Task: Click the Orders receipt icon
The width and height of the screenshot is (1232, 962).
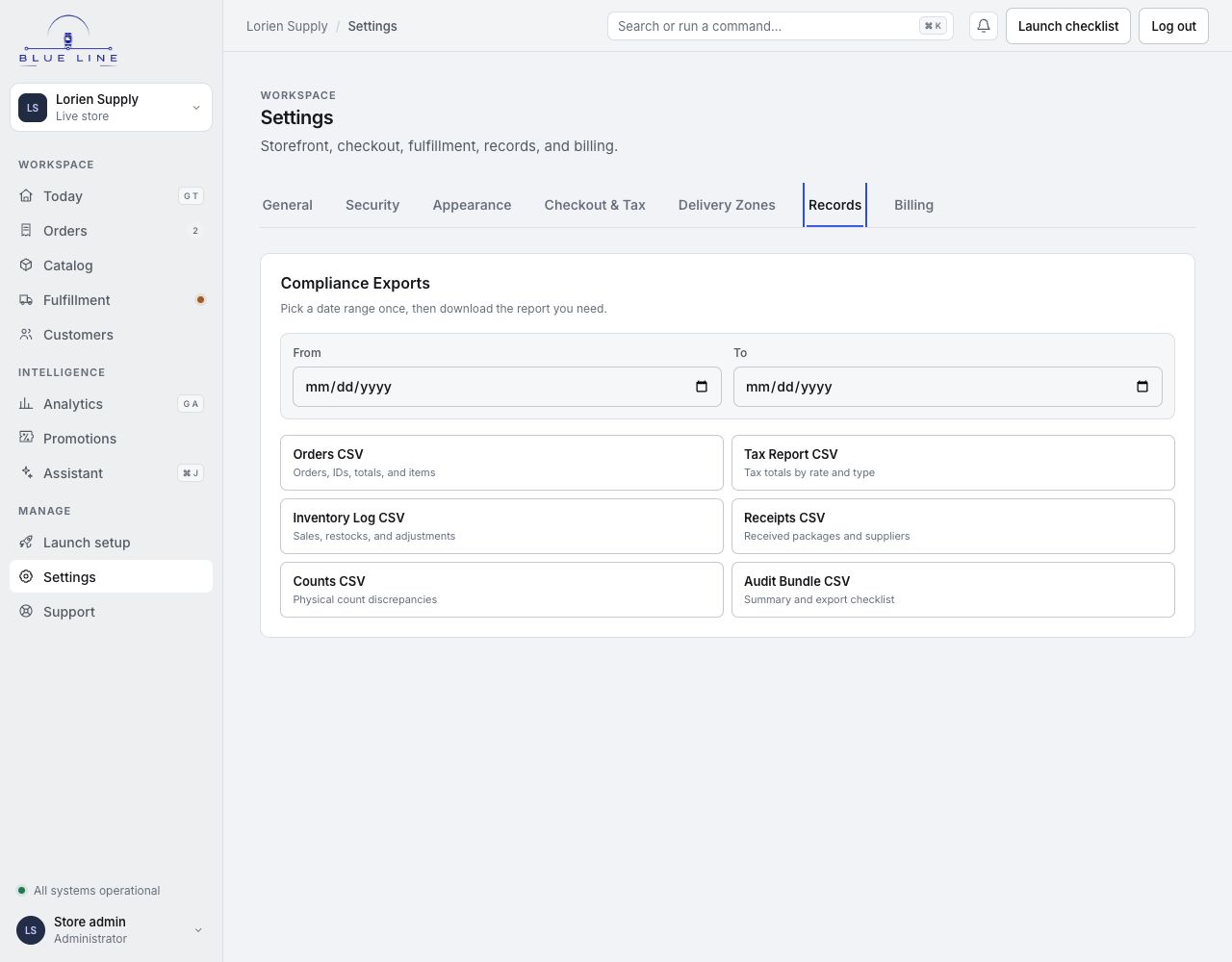Action: (x=26, y=230)
